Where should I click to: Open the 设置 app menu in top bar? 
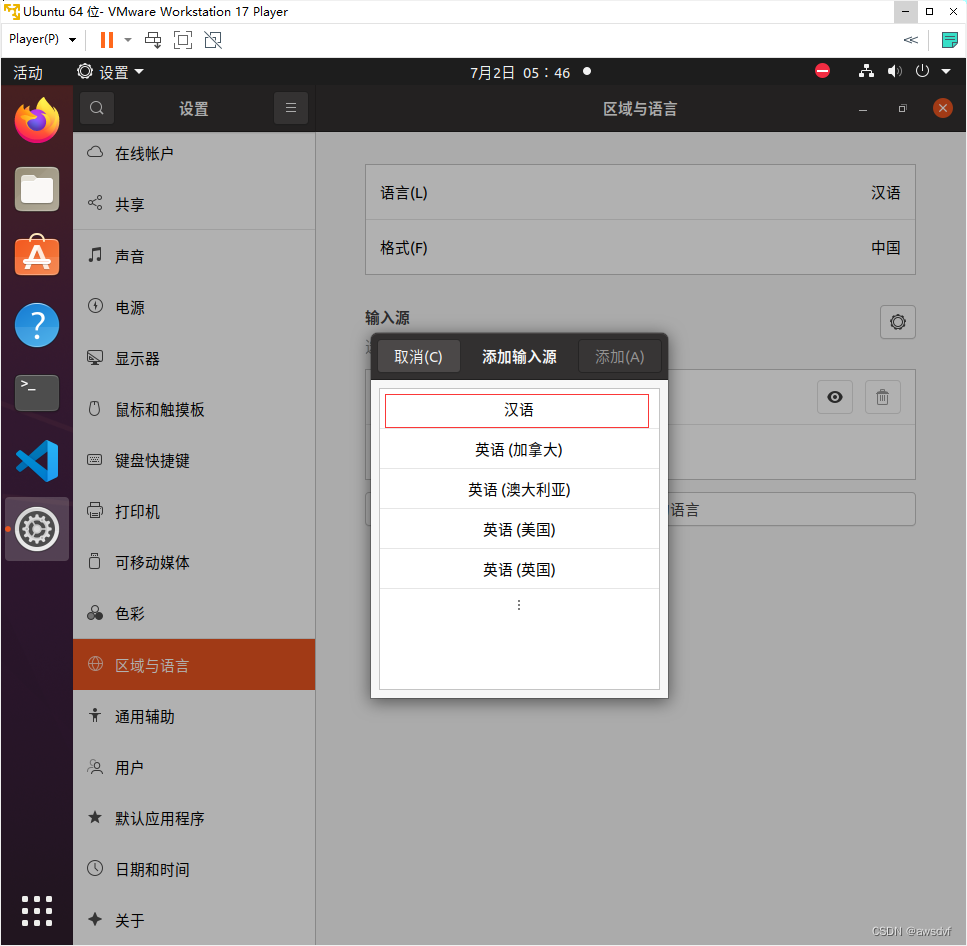point(110,72)
